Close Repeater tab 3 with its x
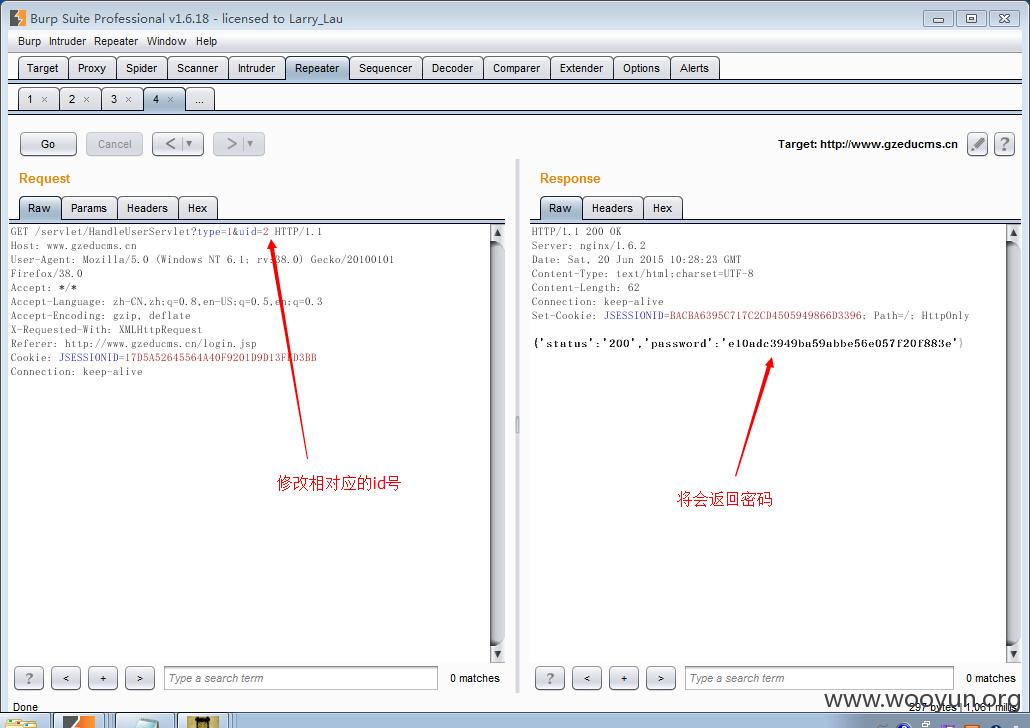The image size is (1030, 728). [128, 99]
